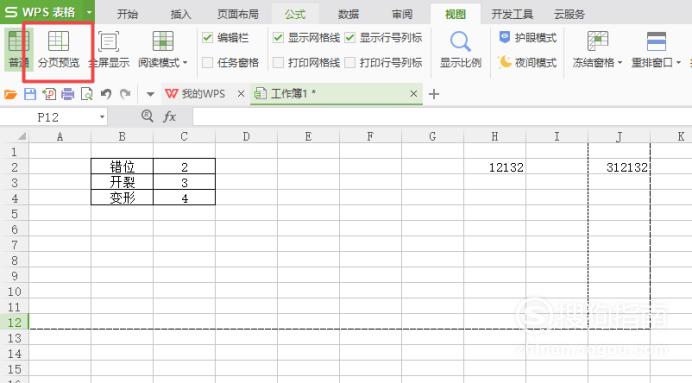Enter Full Screen display (全屏显示)
The image size is (692, 383).
(x=109, y=49)
